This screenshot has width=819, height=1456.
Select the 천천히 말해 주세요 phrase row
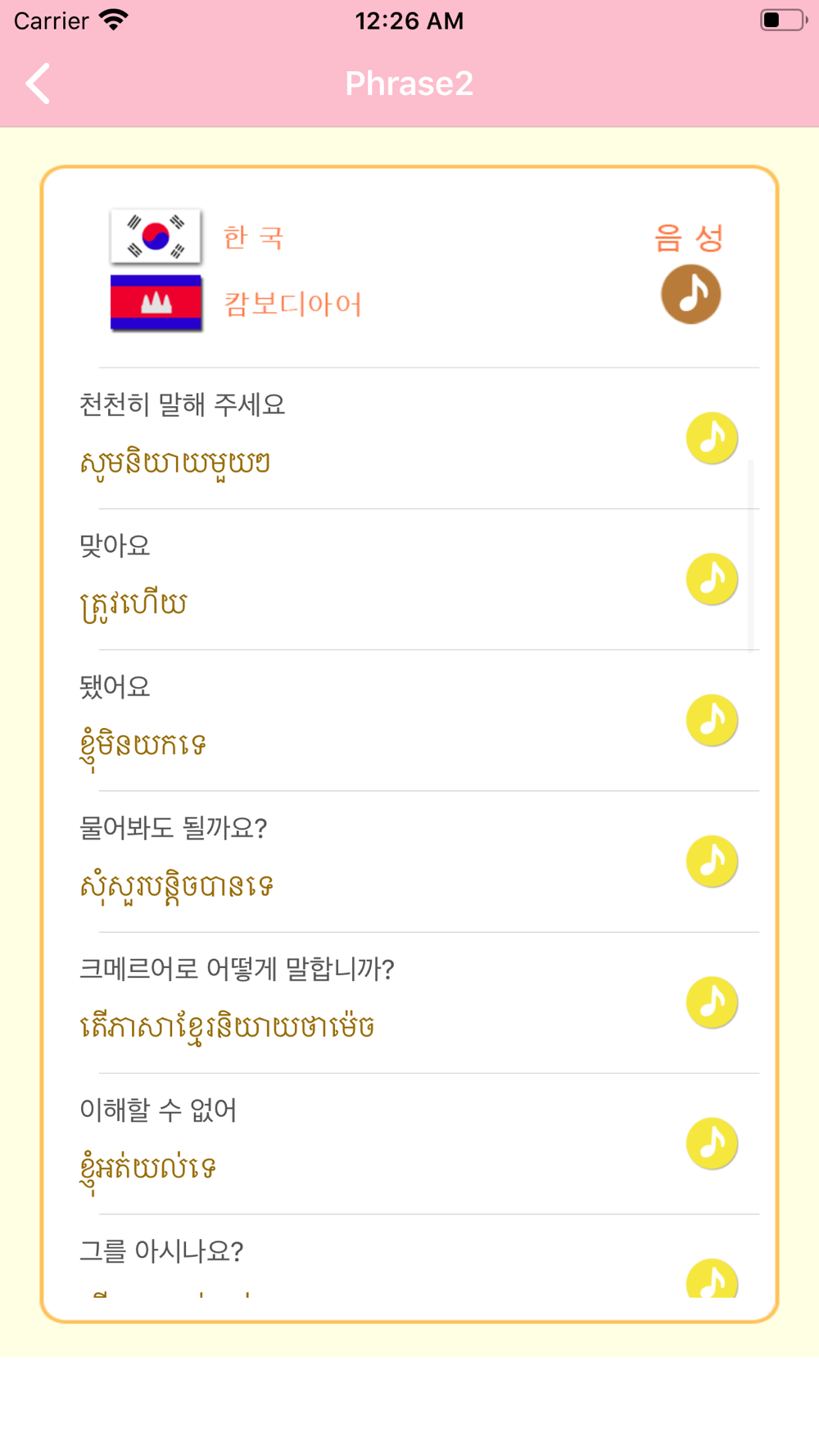pos(409,439)
